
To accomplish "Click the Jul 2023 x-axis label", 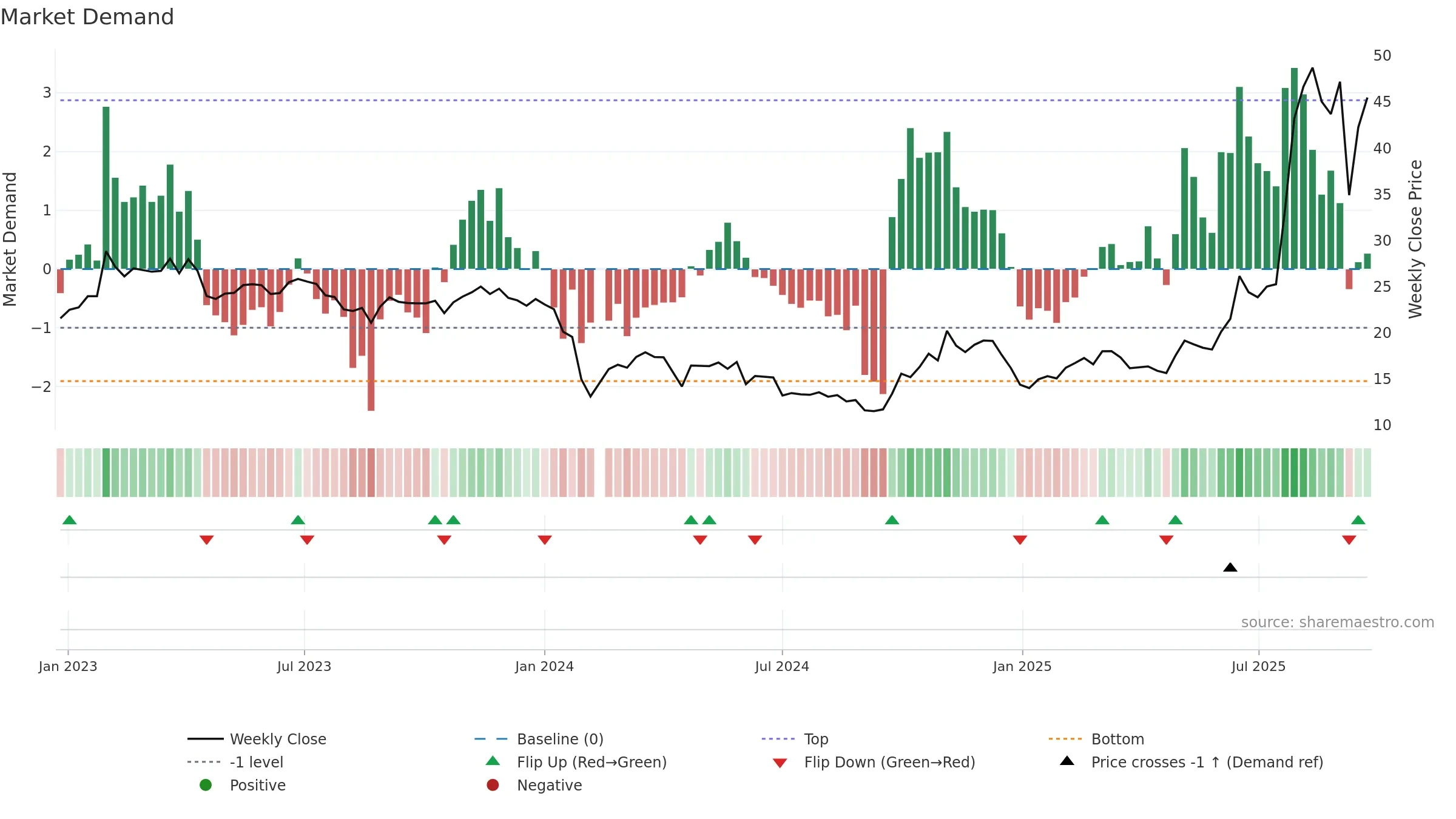I will click(x=305, y=667).
